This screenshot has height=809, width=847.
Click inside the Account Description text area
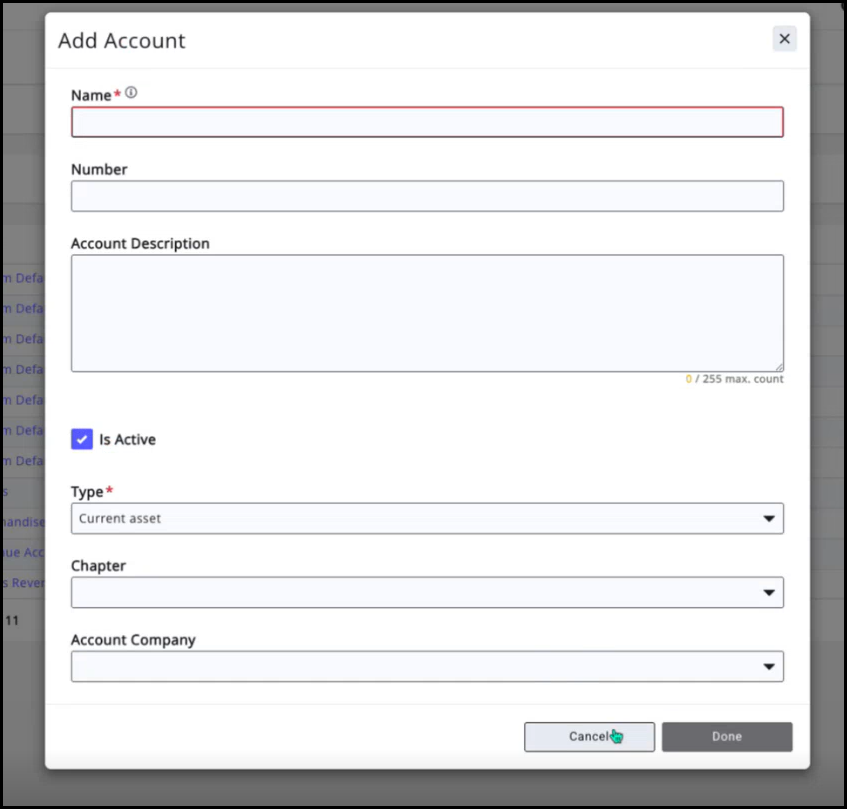pyautogui.click(x=427, y=313)
